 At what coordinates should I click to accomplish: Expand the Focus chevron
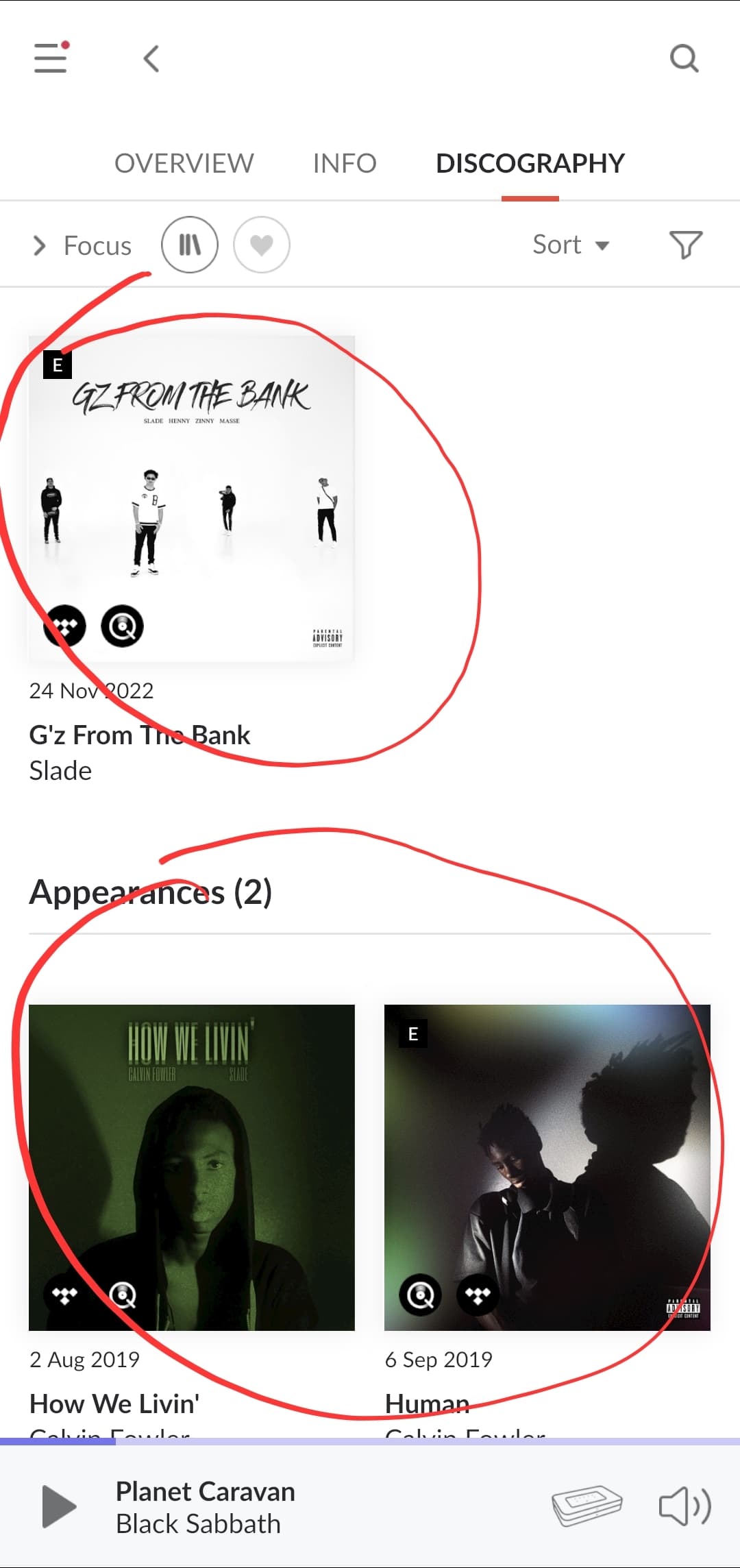(x=40, y=245)
